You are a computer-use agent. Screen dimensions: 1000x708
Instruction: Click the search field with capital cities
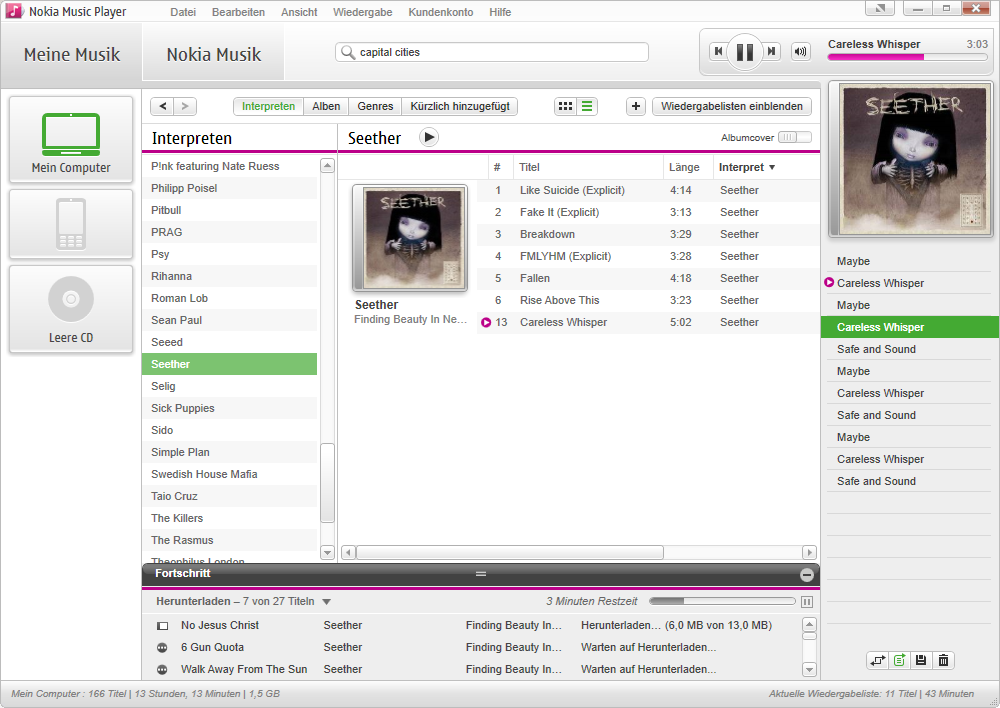point(492,52)
